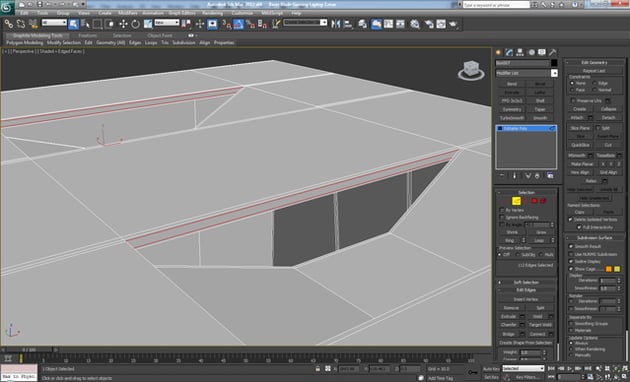Open the Polygon Modeling ribbon panel
The image size is (630, 382).
[x=25, y=43]
